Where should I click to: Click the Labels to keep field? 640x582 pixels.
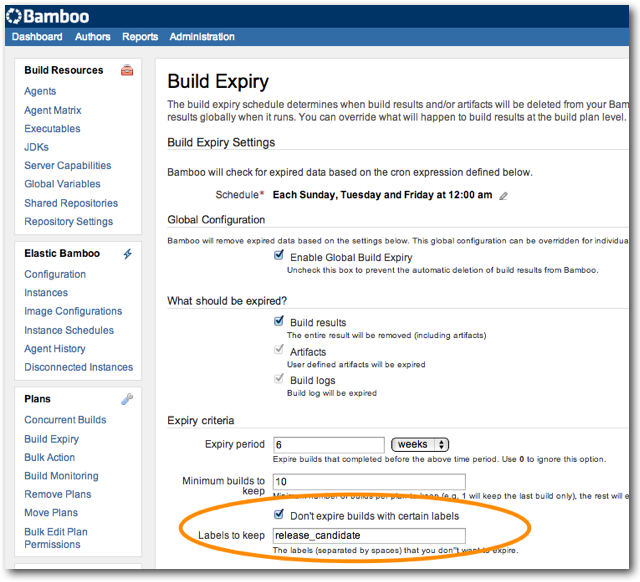click(x=369, y=535)
